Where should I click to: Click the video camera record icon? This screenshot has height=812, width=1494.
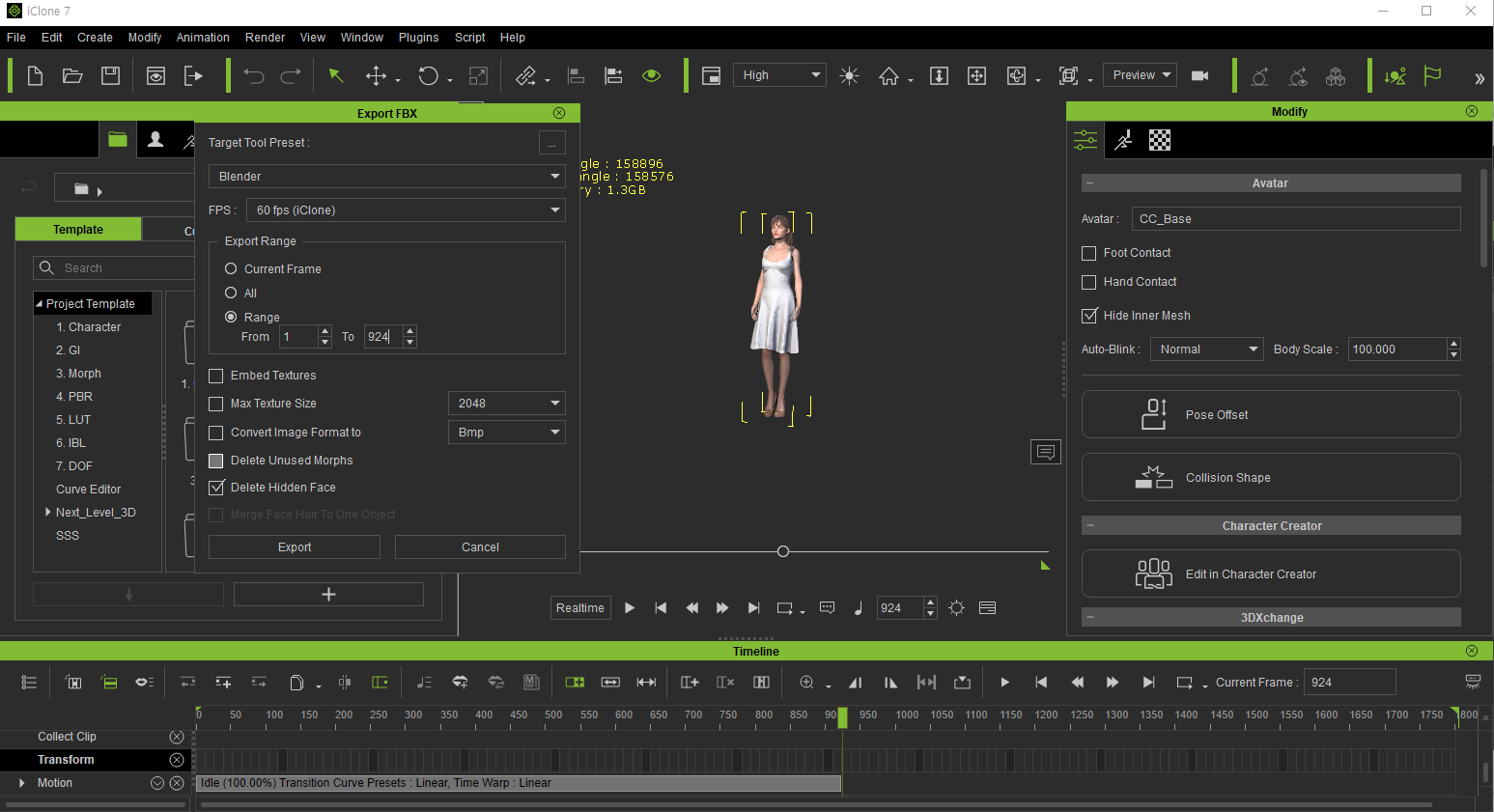(1200, 75)
